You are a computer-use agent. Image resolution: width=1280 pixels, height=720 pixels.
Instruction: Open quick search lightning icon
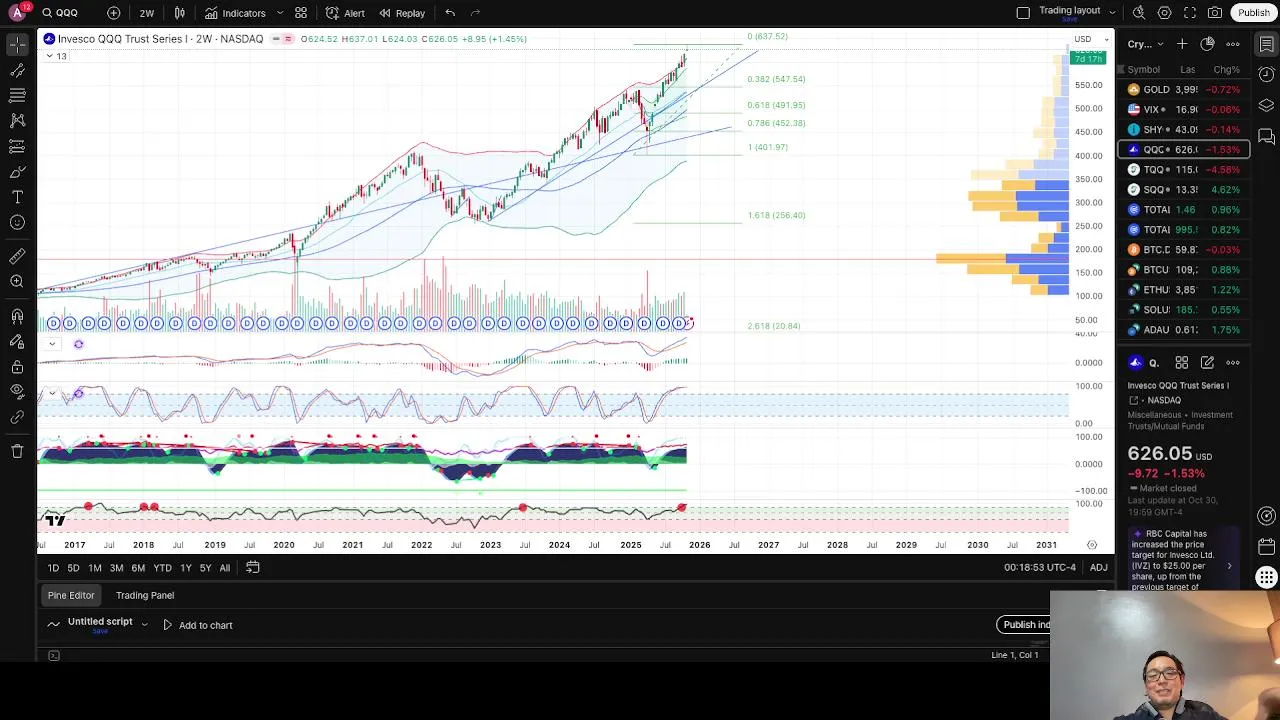pos(1139,13)
